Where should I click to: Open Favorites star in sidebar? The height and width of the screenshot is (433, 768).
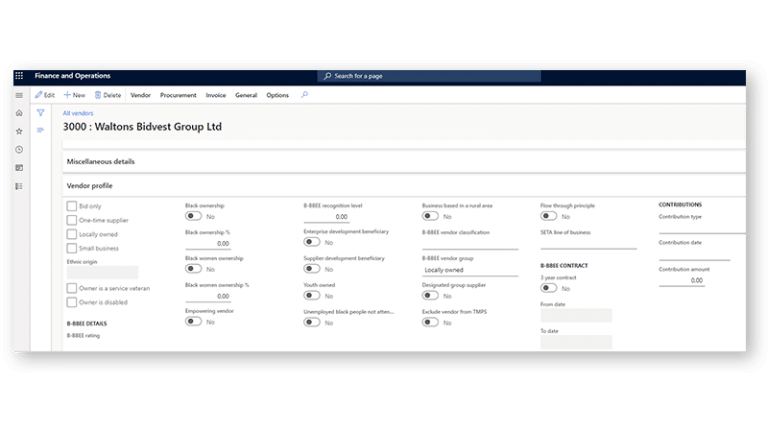(19, 131)
